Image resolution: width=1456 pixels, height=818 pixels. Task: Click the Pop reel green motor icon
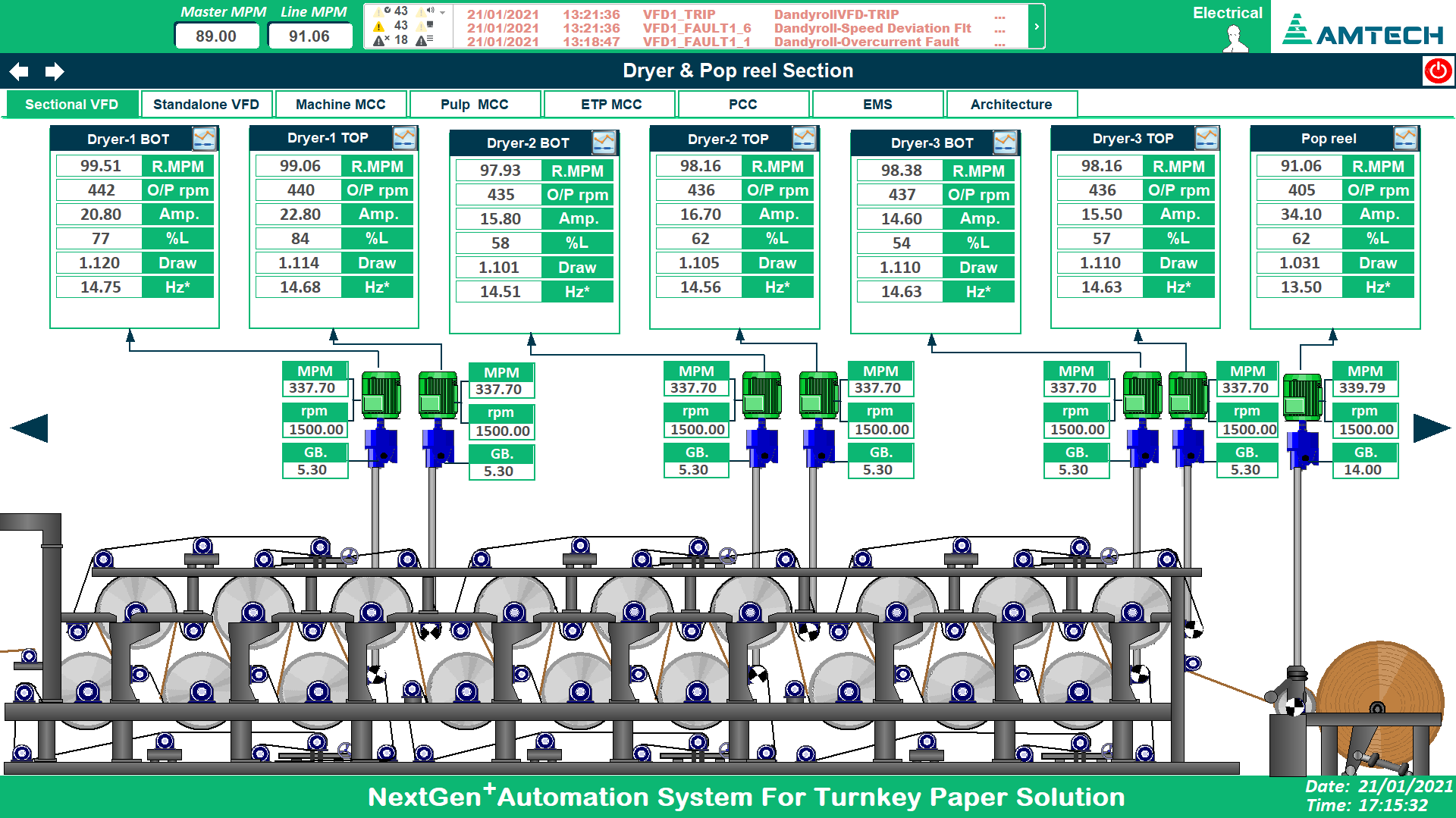pyautogui.click(x=1302, y=396)
